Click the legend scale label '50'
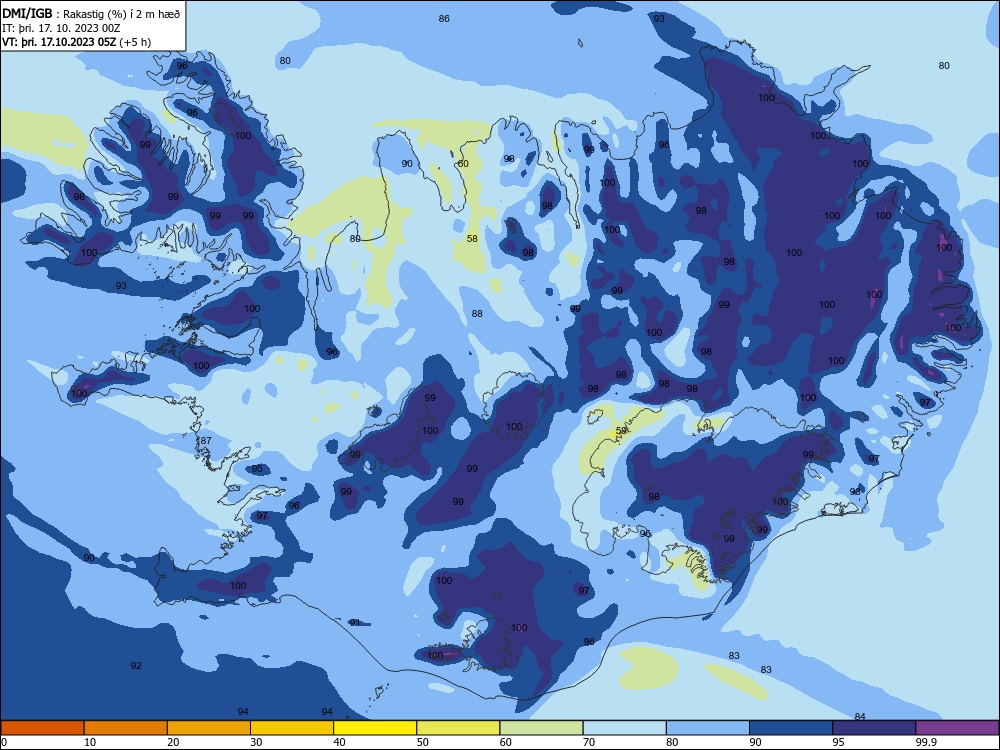 [423, 742]
